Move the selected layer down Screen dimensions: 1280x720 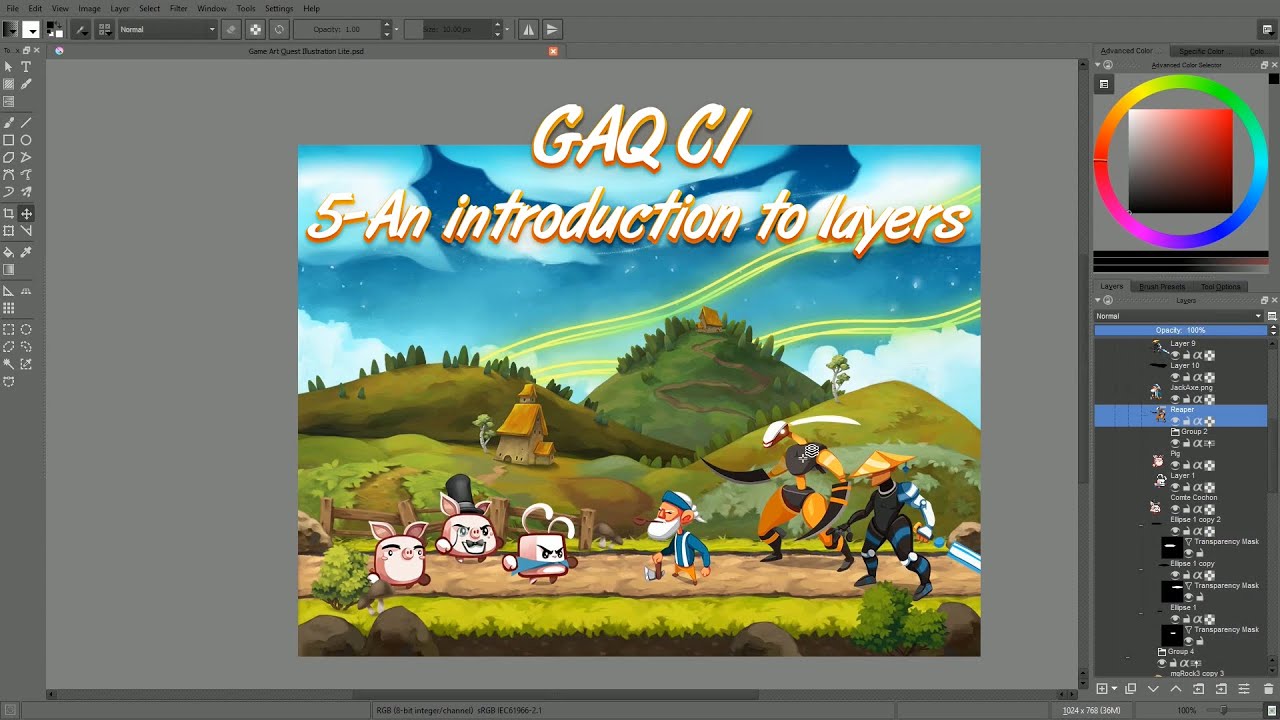(1153, 689)
